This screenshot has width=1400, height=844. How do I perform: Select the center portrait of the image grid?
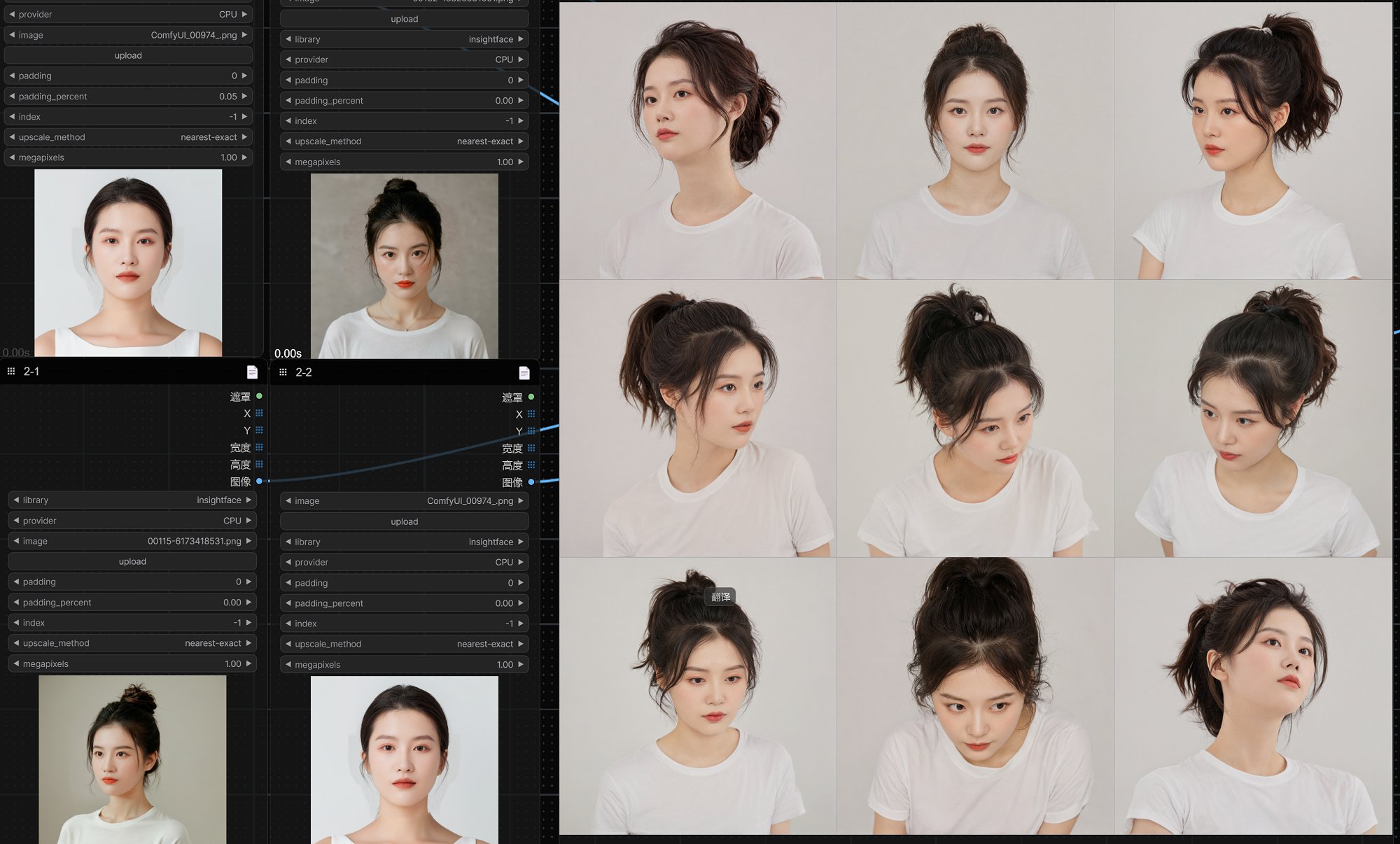[976, 419]
